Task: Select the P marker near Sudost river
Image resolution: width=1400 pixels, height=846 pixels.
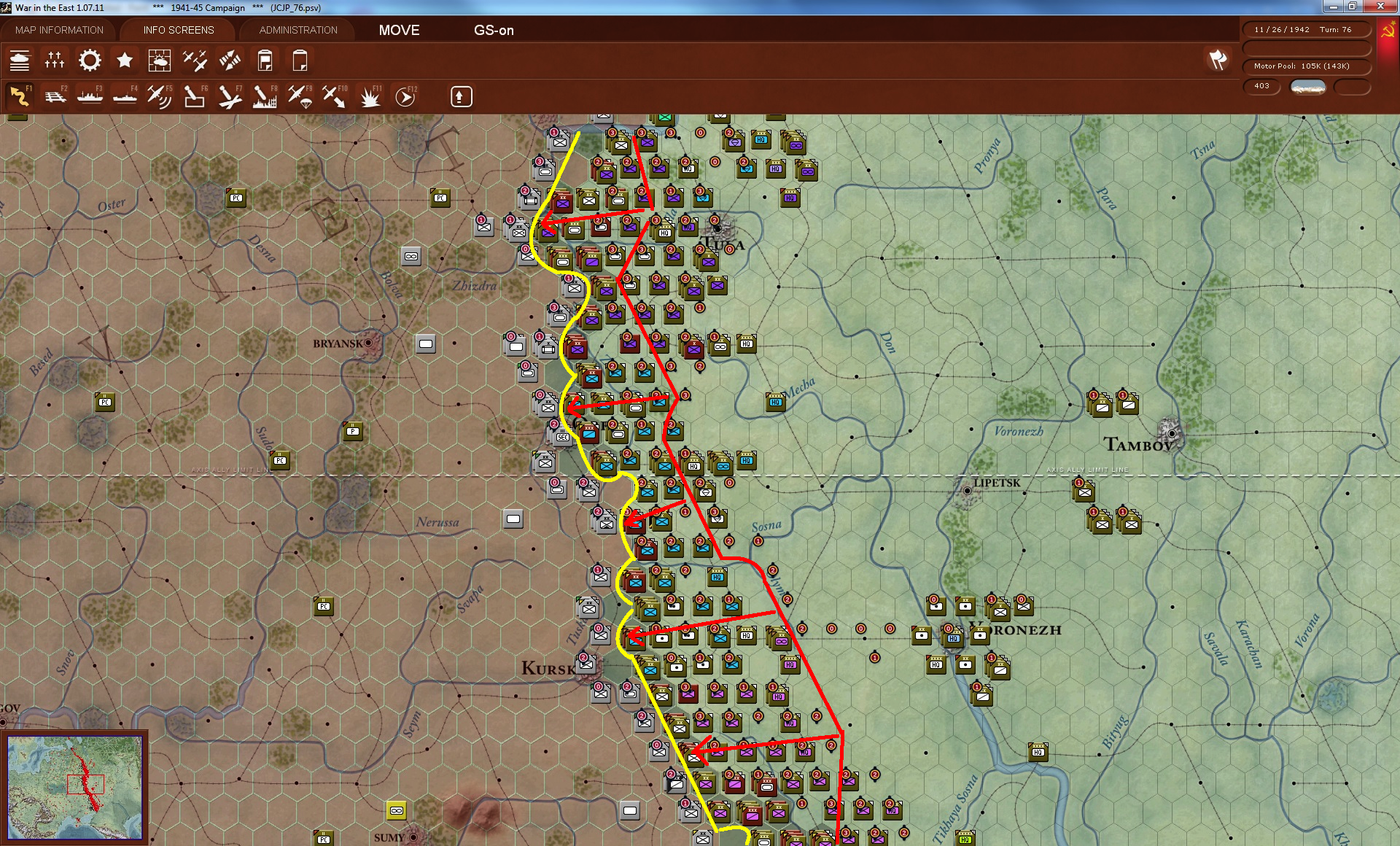Action: (x=353, y=431)
